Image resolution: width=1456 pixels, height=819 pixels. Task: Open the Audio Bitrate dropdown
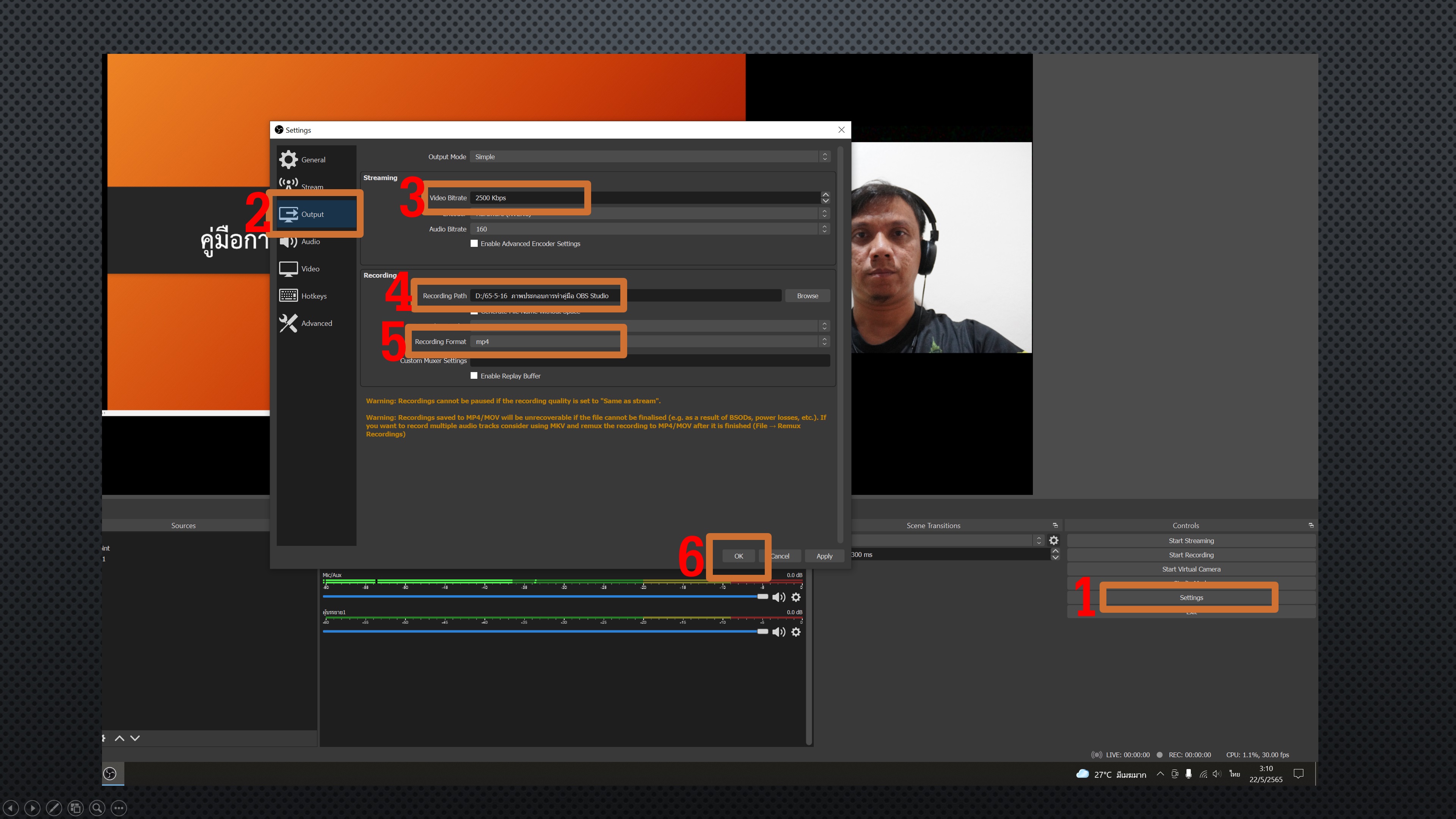(650, 229)
